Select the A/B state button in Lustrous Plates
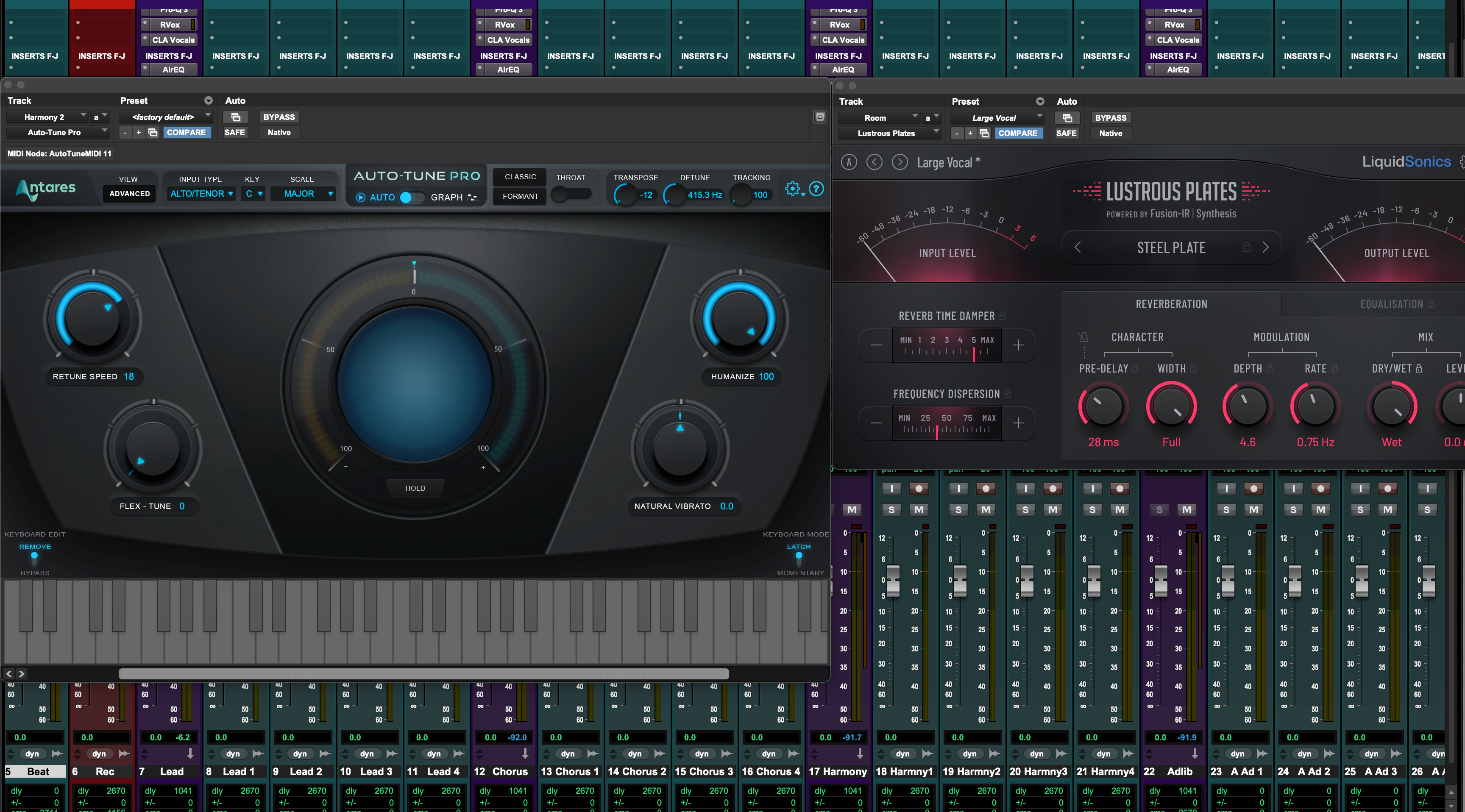The image size is (1465, 812). [849, 163]
